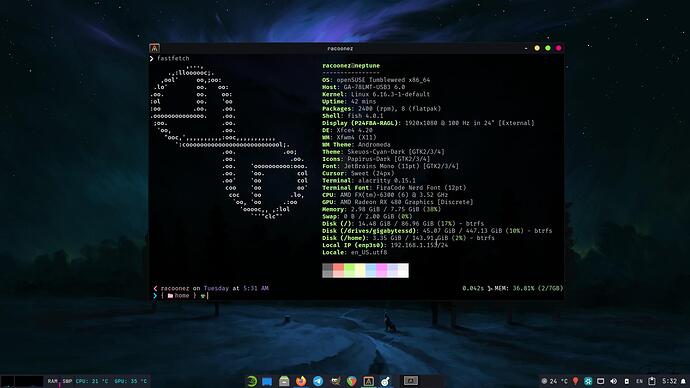Click the 'Shell: fish 4.0.1' line
The height and width of the screenshot is (388, 690).
pyautogui.click(x=352, y=116)
